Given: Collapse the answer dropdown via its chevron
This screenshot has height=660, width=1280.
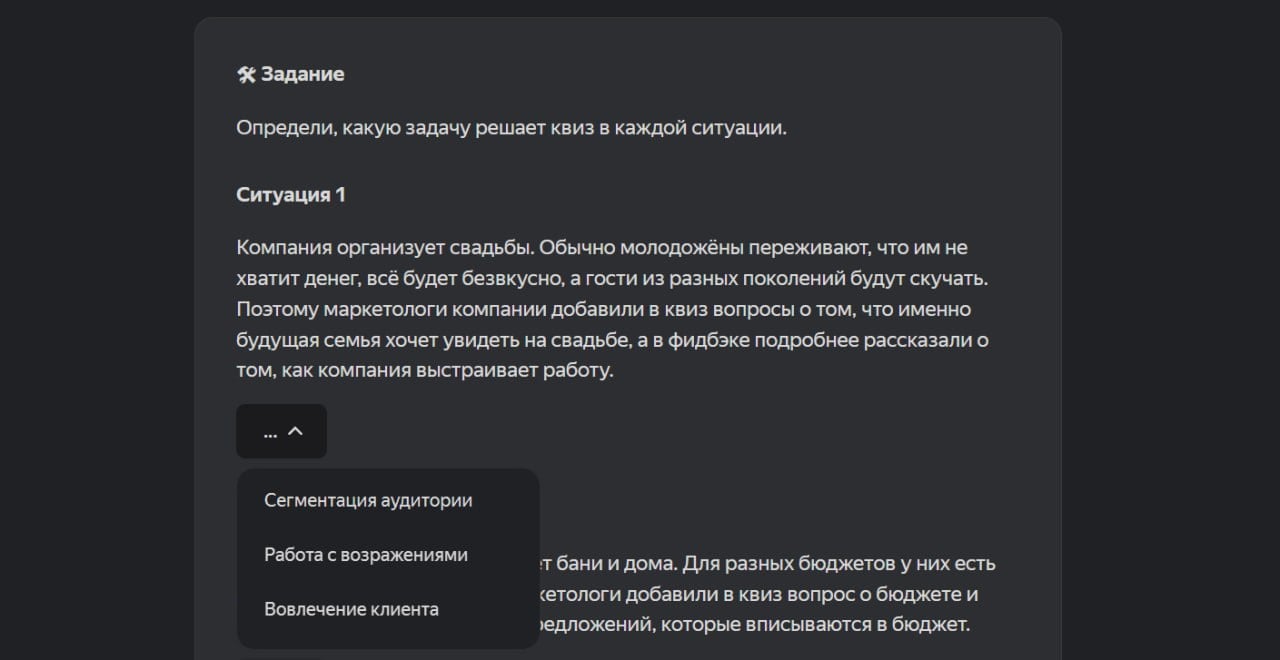Looking at the screenshot, I should 295,431.
